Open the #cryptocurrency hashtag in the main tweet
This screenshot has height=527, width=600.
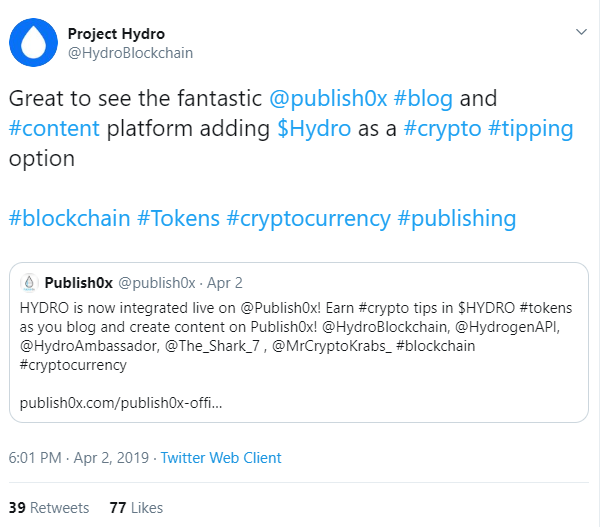pyautogui.click(x=308, y=218)
